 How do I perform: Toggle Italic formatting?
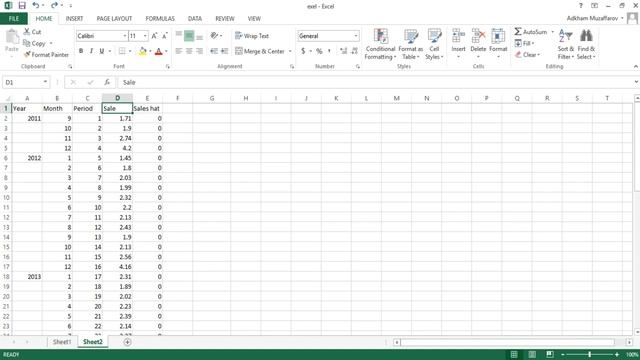tap(91, 51)
